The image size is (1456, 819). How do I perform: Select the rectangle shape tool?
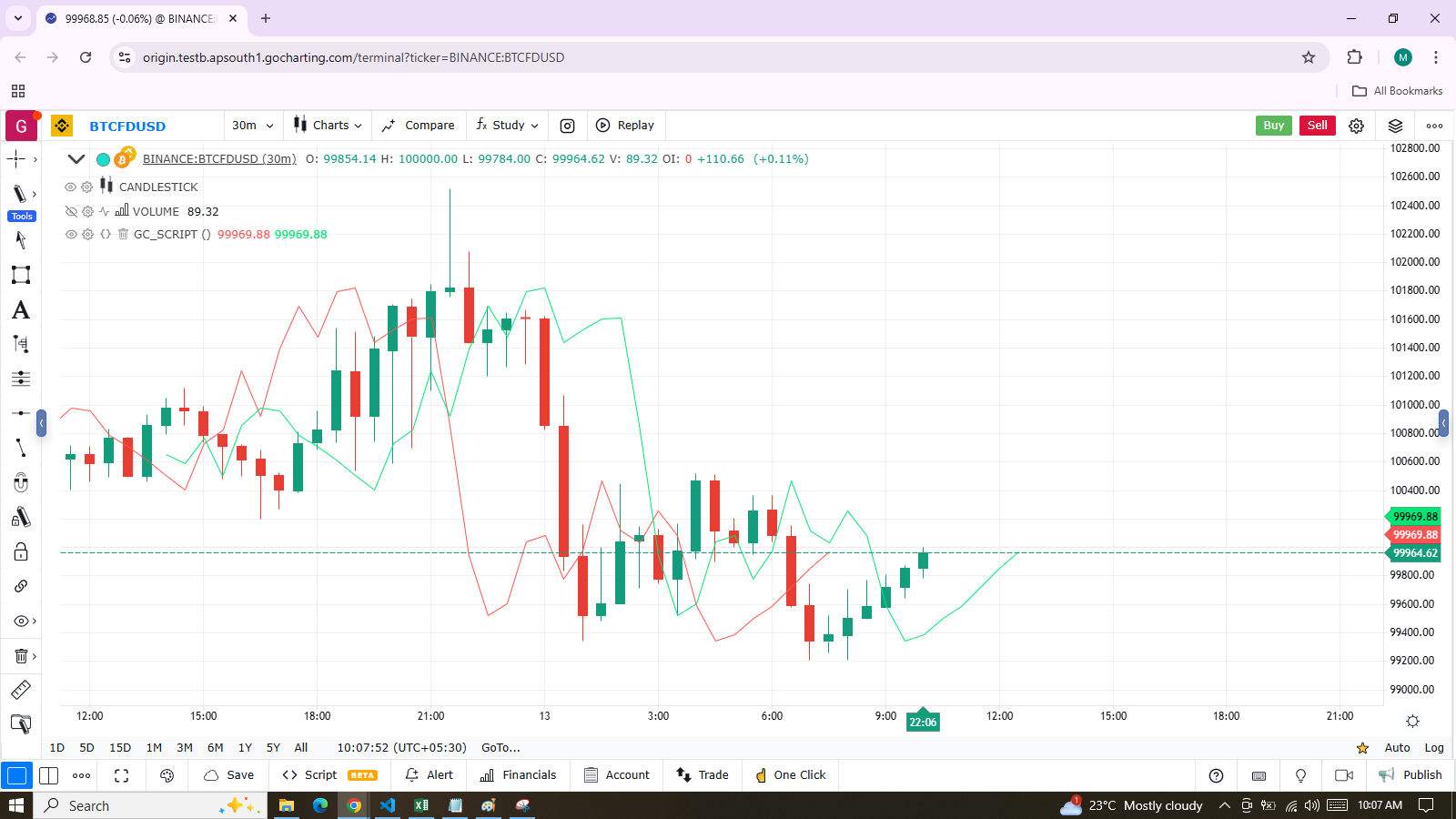pyautogui.click(x=20, y=275)
